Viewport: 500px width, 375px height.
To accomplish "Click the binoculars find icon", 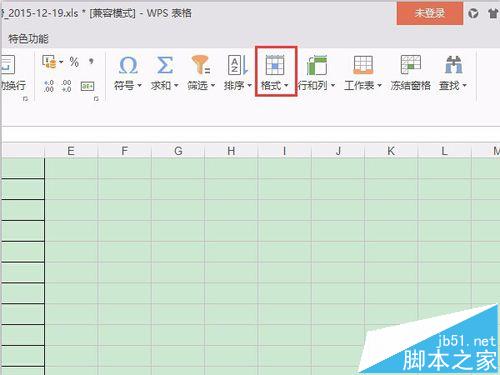I will 453,65.
